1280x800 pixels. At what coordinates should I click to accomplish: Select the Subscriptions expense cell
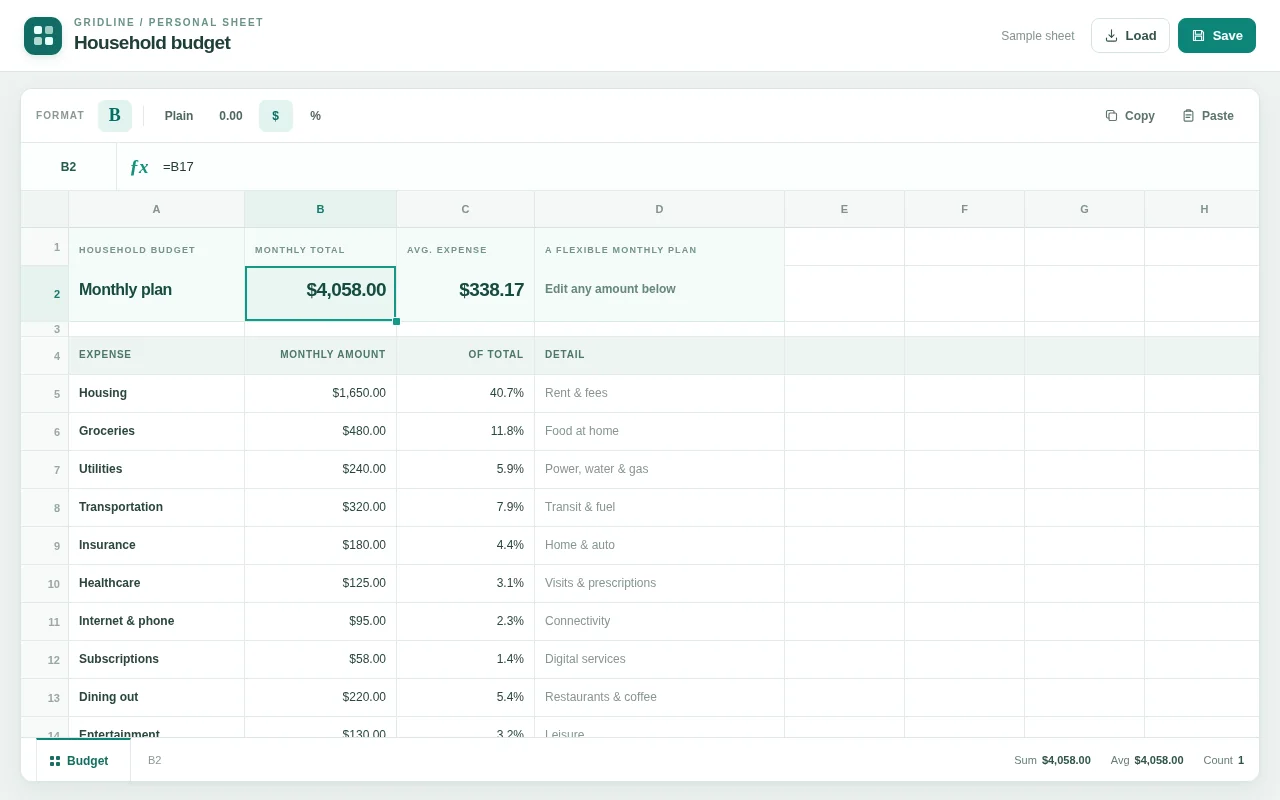[x=157, y=659]
